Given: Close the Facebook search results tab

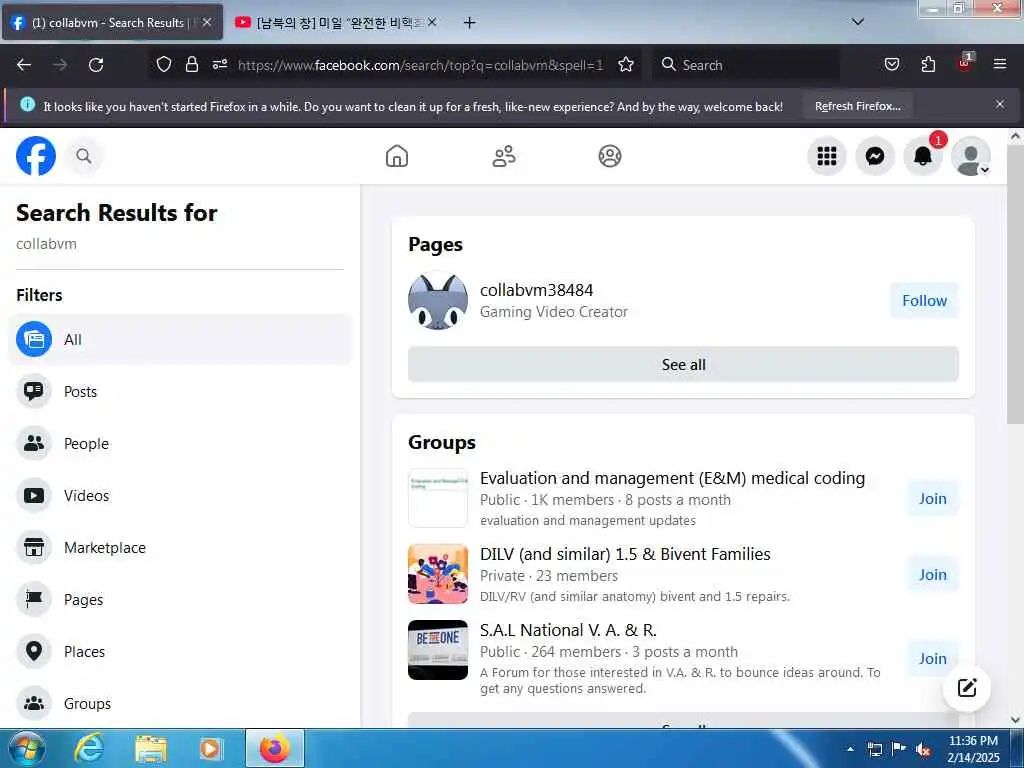Looking at the screenshot, I should tap(206, 23).
